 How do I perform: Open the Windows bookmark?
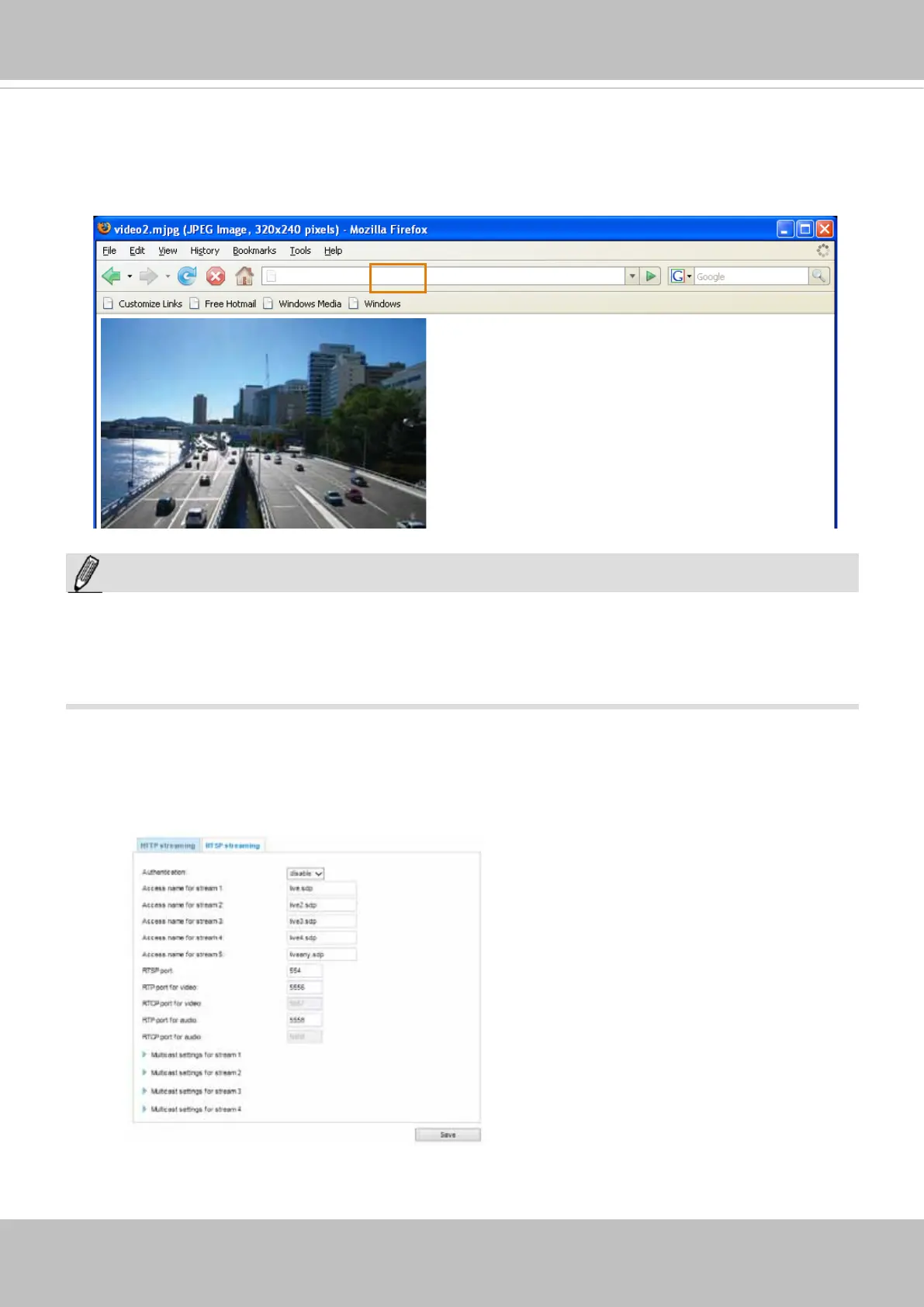(375, 303)
